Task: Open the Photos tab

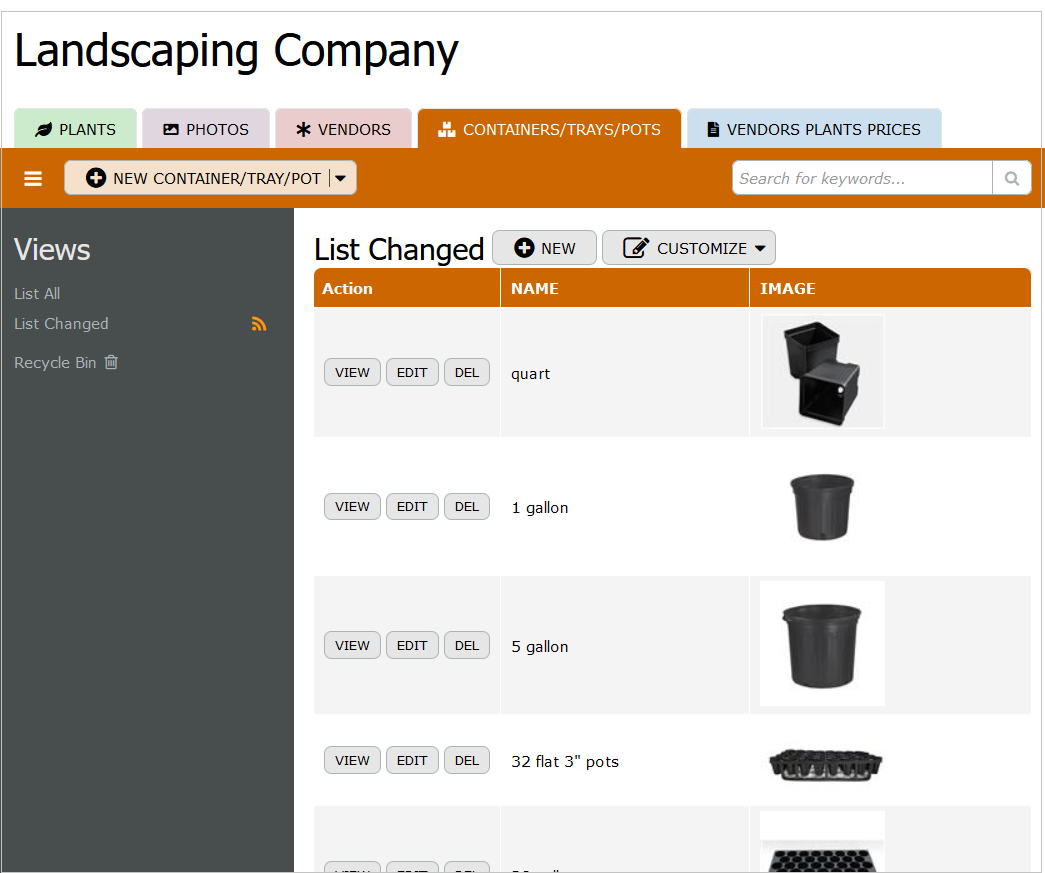Action: pos(206,129)
